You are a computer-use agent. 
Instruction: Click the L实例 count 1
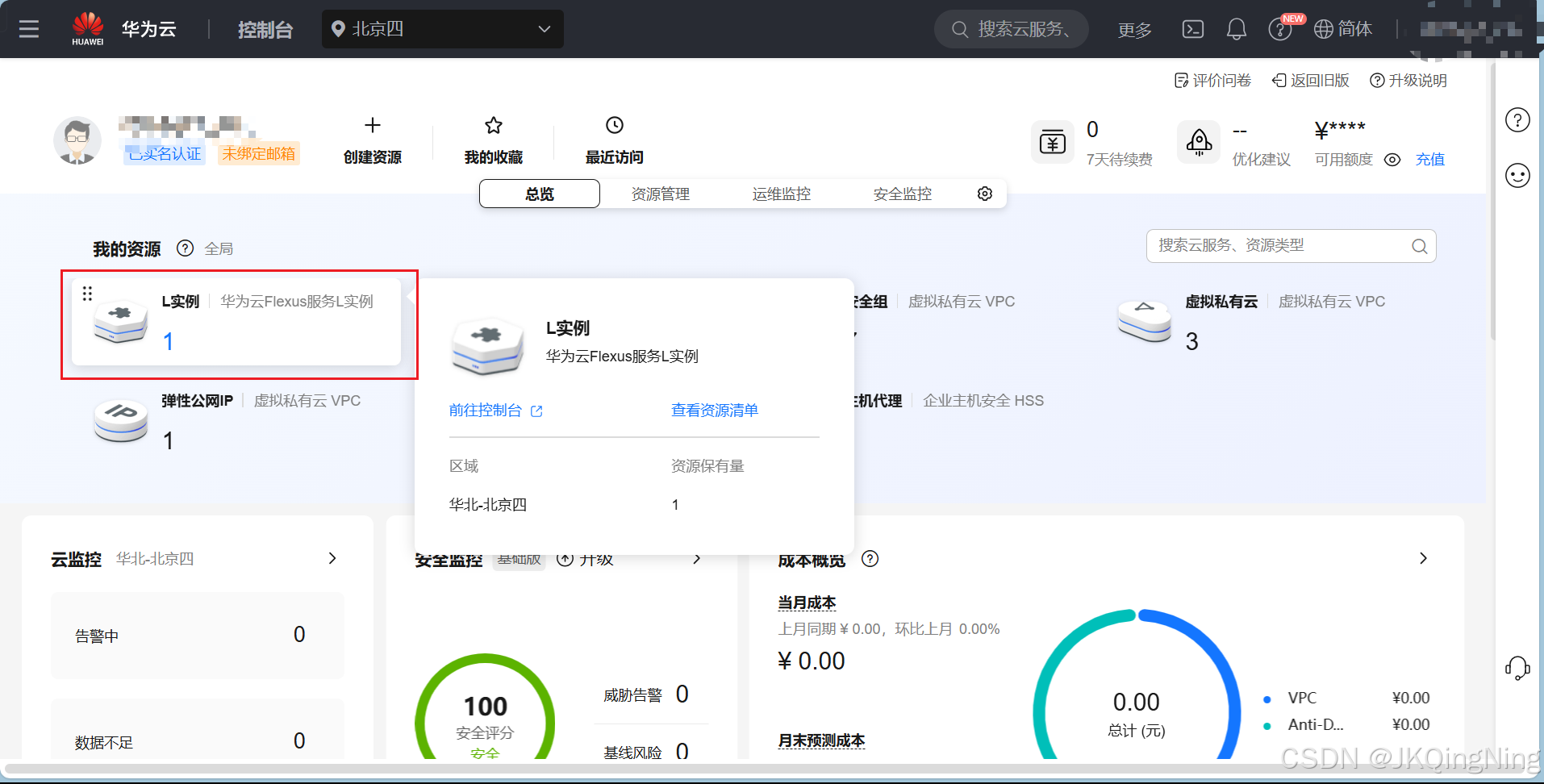point(168,342)
